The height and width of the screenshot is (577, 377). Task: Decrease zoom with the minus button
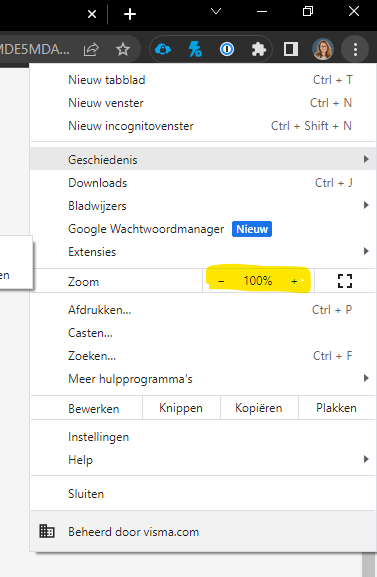[221, 282]
